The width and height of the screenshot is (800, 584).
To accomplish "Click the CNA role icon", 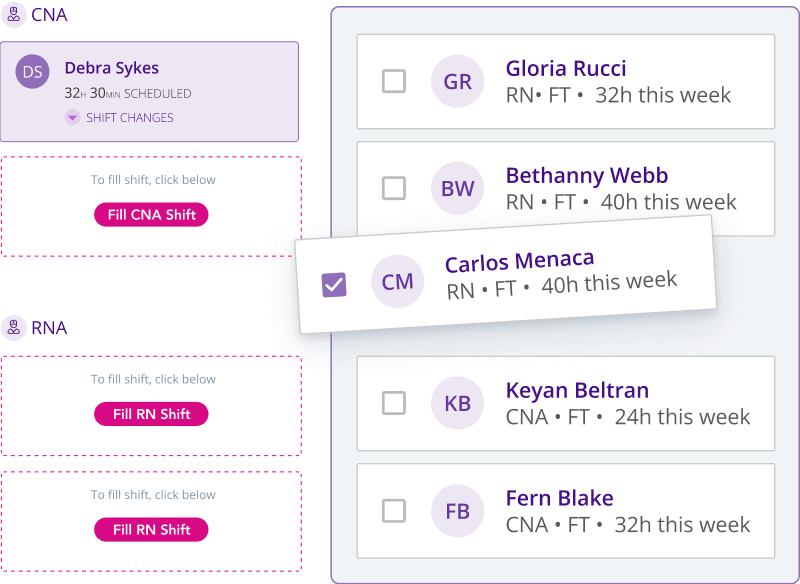I will click(x=15, y=15).
